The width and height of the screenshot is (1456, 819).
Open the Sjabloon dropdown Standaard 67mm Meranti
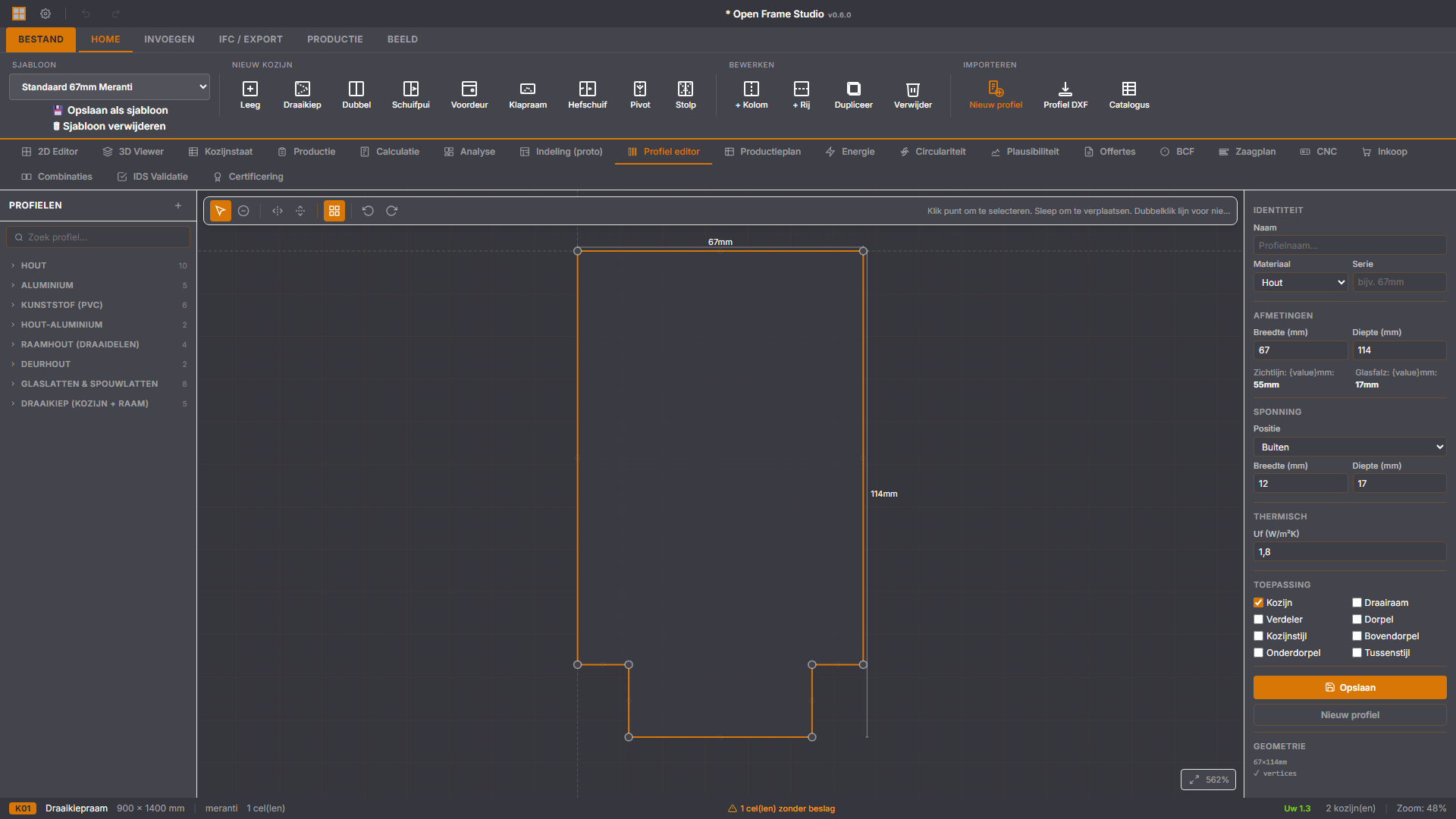click(x=110, y=87)
